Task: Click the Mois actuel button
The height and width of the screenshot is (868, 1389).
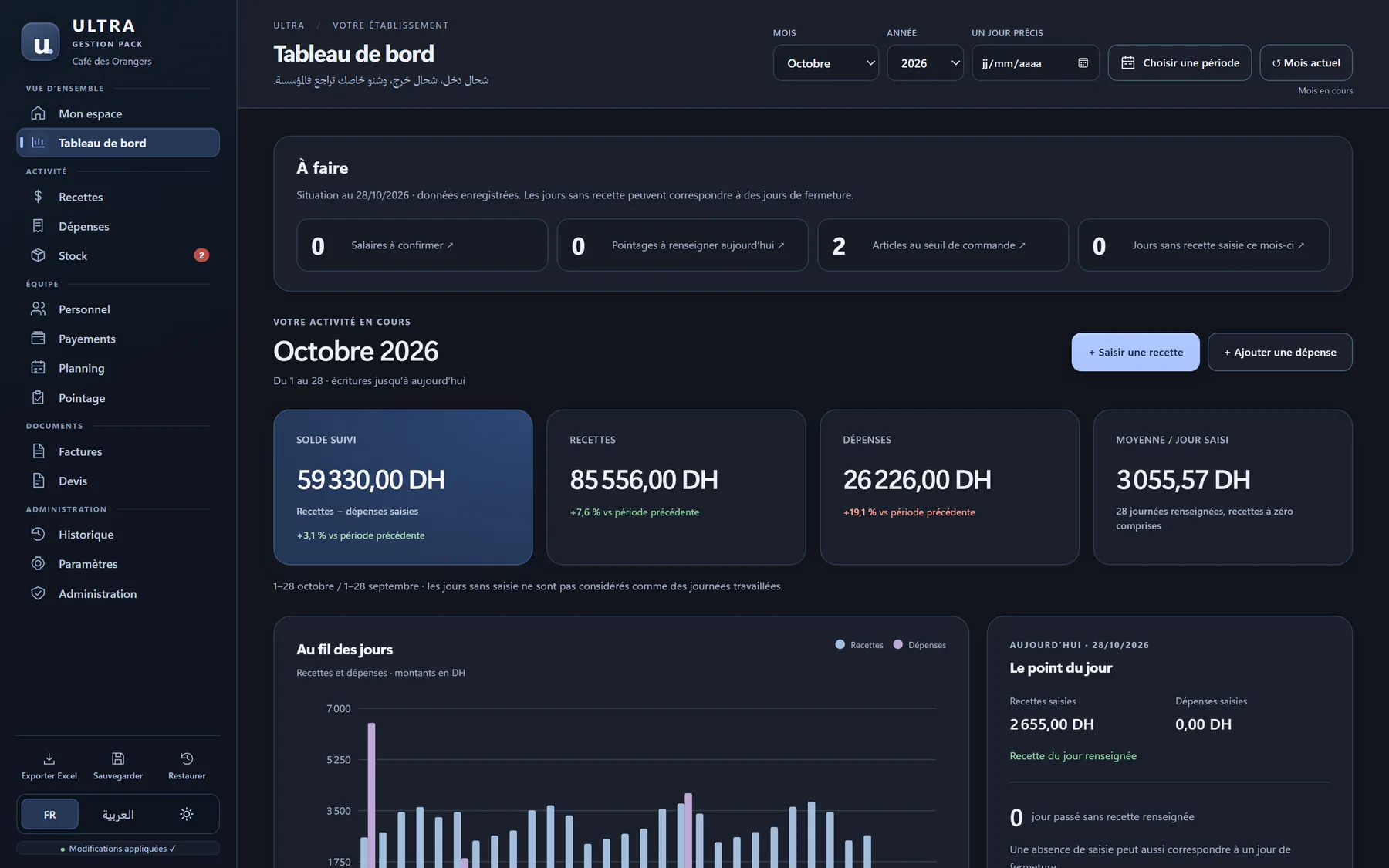Action: coord(1306,63)
